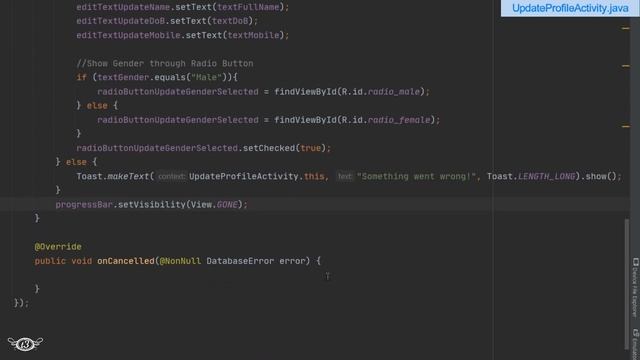Click the editTextUpdateDoB variable
This screenshot has height=360, width=640.
pos(120,21)
